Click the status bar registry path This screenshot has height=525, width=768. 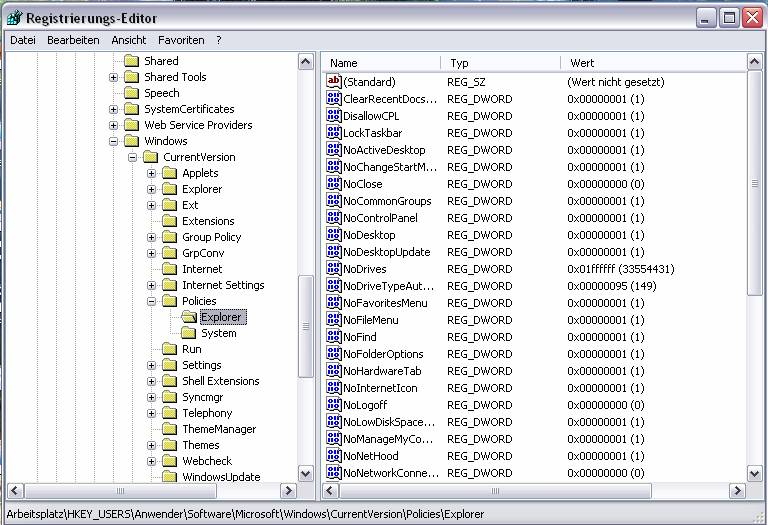tap(245, 514)
